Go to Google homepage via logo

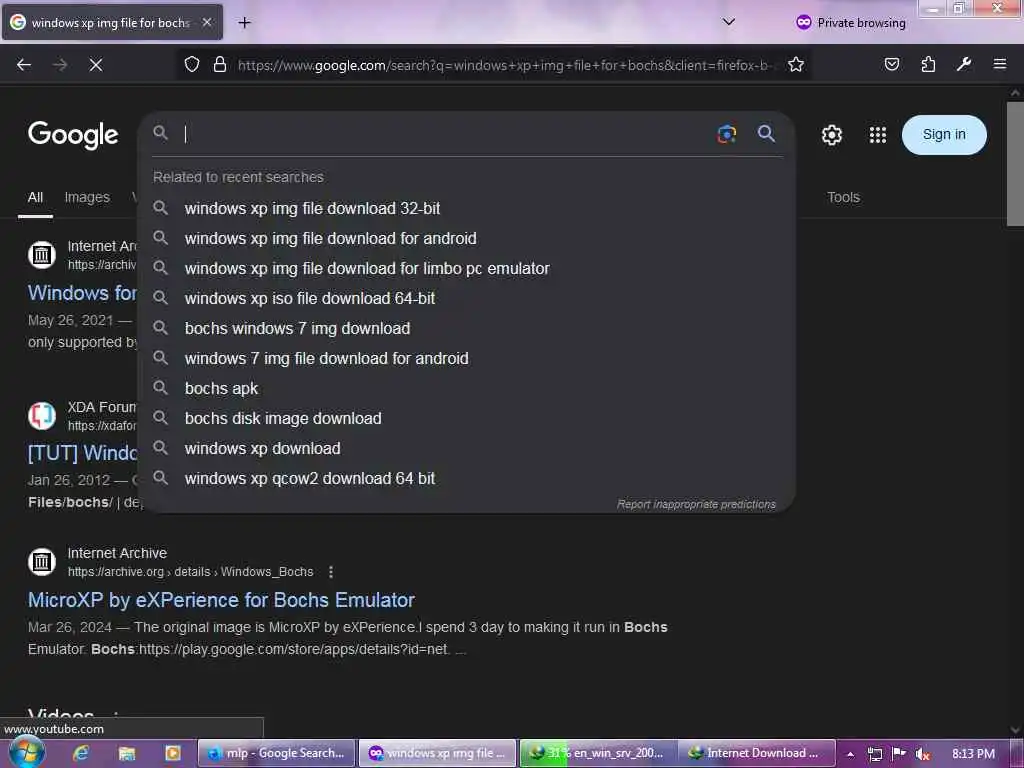(73, 135)
